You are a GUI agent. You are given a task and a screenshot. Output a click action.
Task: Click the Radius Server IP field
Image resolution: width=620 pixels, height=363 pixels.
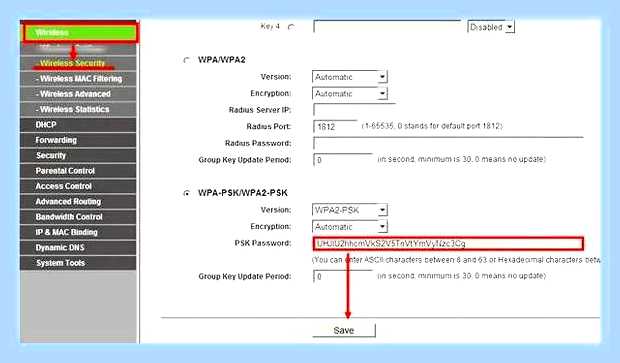pos(354,110)
